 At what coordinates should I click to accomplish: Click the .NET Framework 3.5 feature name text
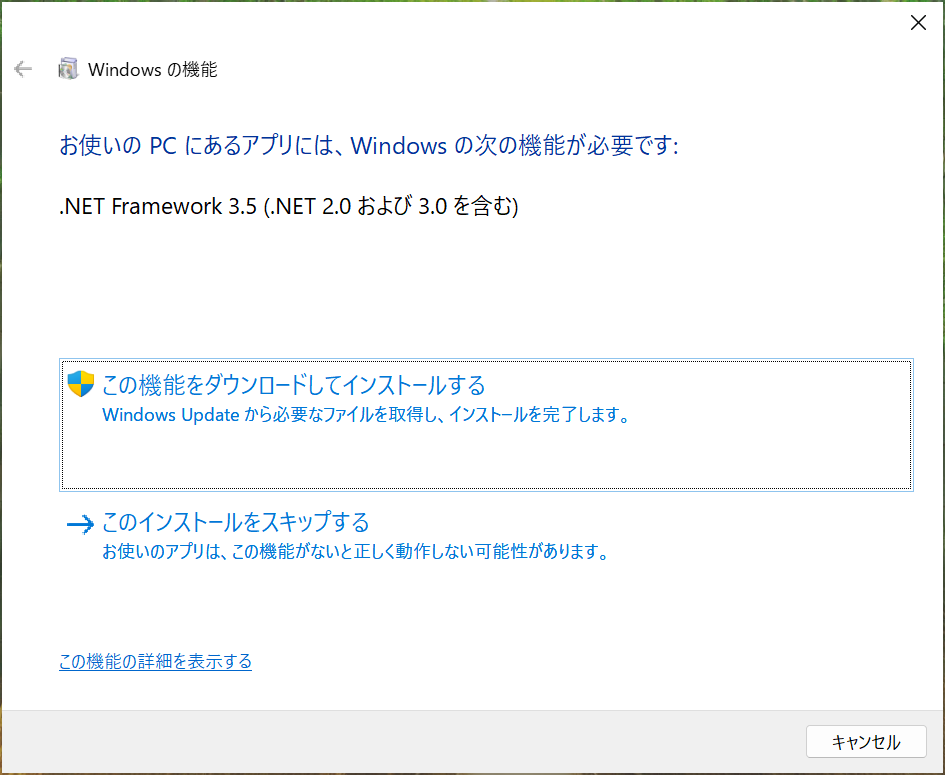289,206
